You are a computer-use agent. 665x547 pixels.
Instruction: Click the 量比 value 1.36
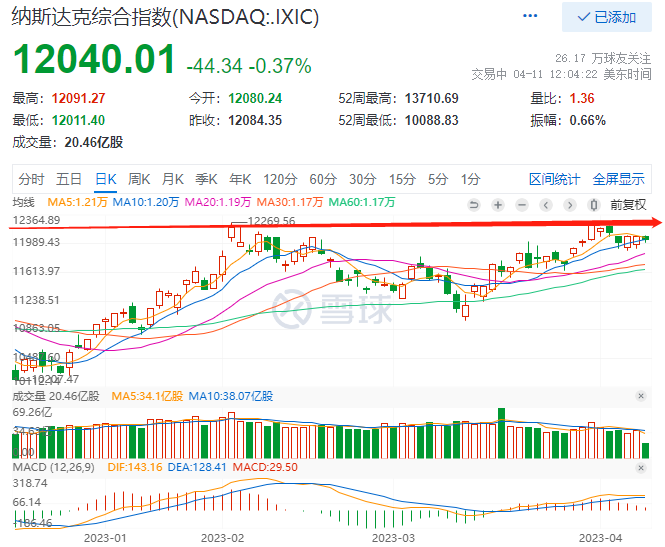(x=582, y=98)
